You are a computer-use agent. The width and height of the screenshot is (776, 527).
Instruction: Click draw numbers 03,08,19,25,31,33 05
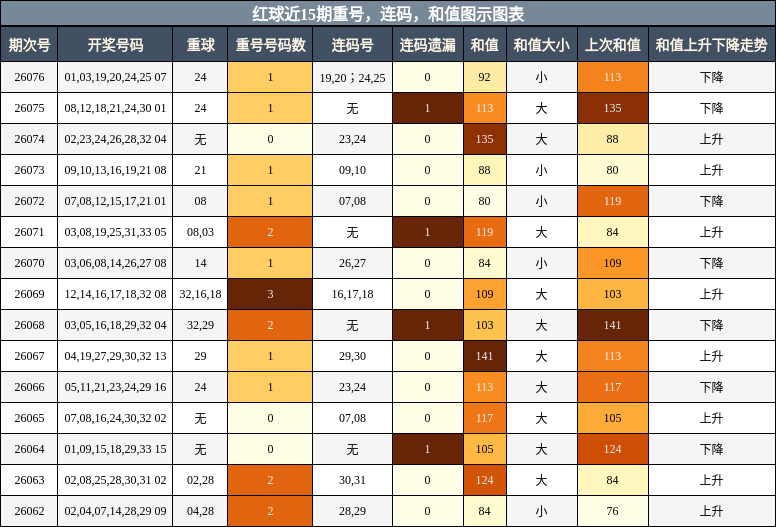click(x=115, y=232)
